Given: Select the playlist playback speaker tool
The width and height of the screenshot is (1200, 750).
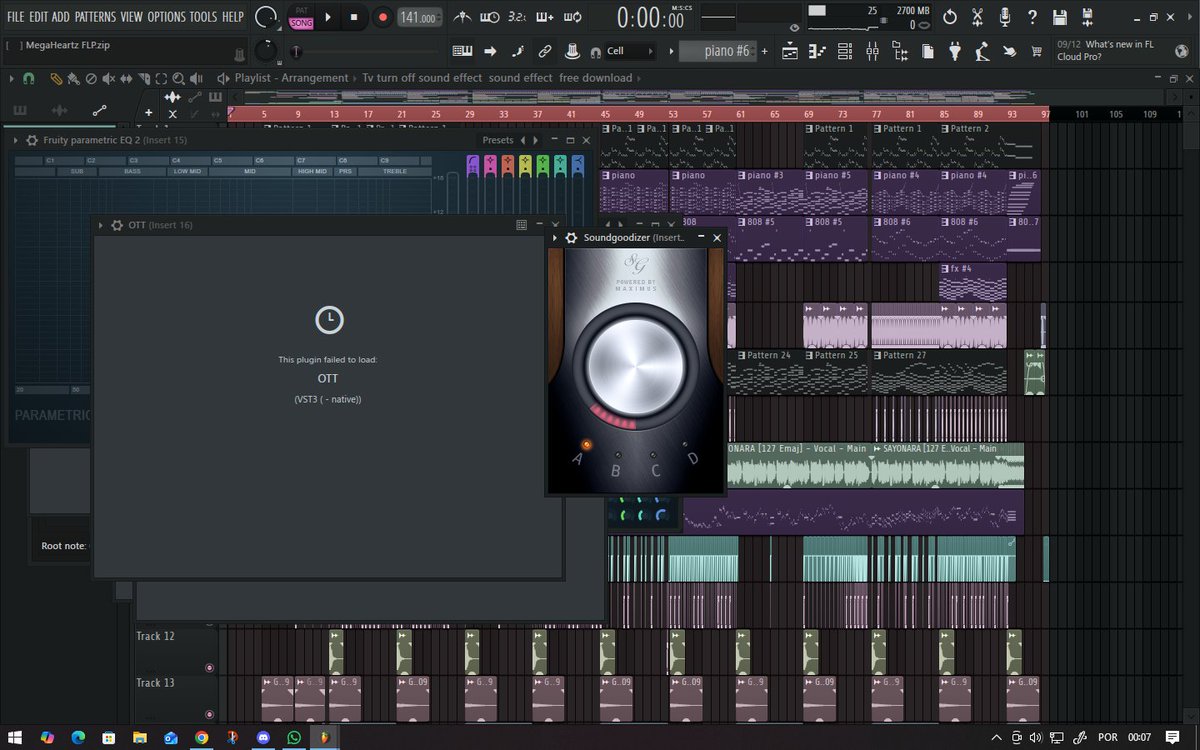Looking at the screenshot, I should (195, 78).
